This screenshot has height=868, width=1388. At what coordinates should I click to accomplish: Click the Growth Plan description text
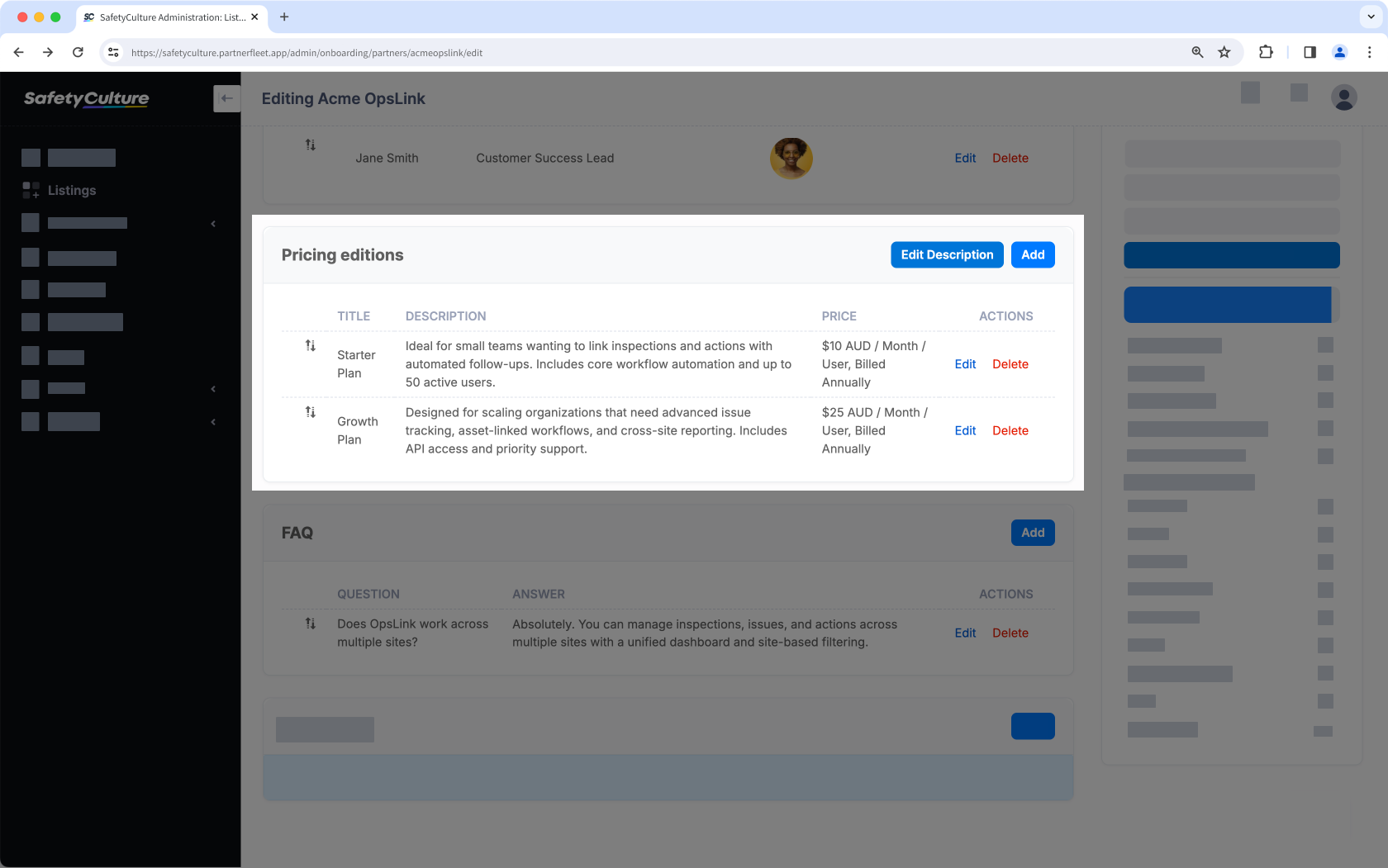[596, 430]
